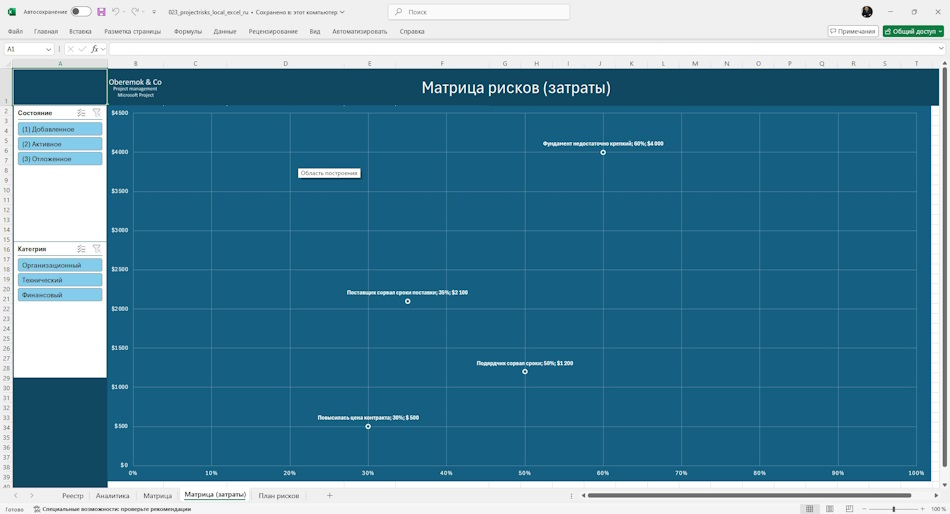Click the purple Save disk icon
The height and width of the screenshot is (514, 950).
click(101, 12)
